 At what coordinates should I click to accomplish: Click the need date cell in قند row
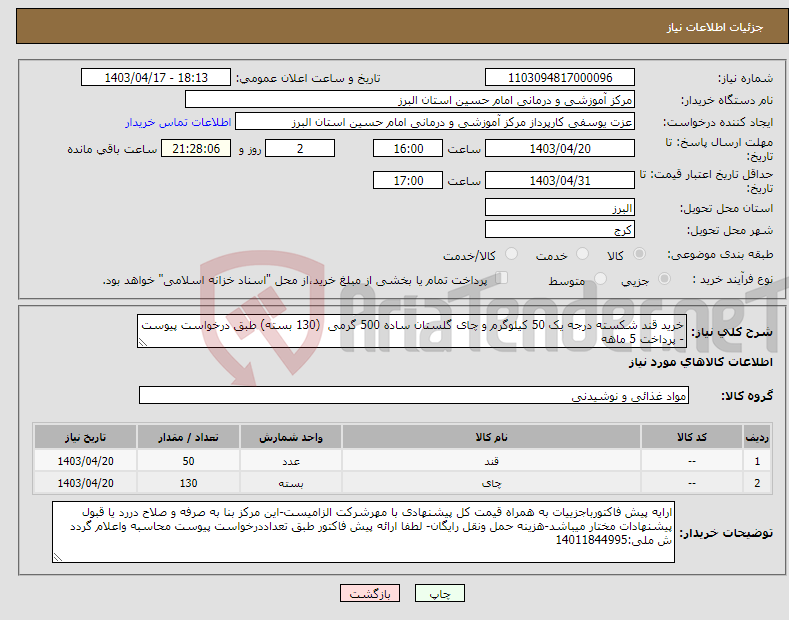85,461
